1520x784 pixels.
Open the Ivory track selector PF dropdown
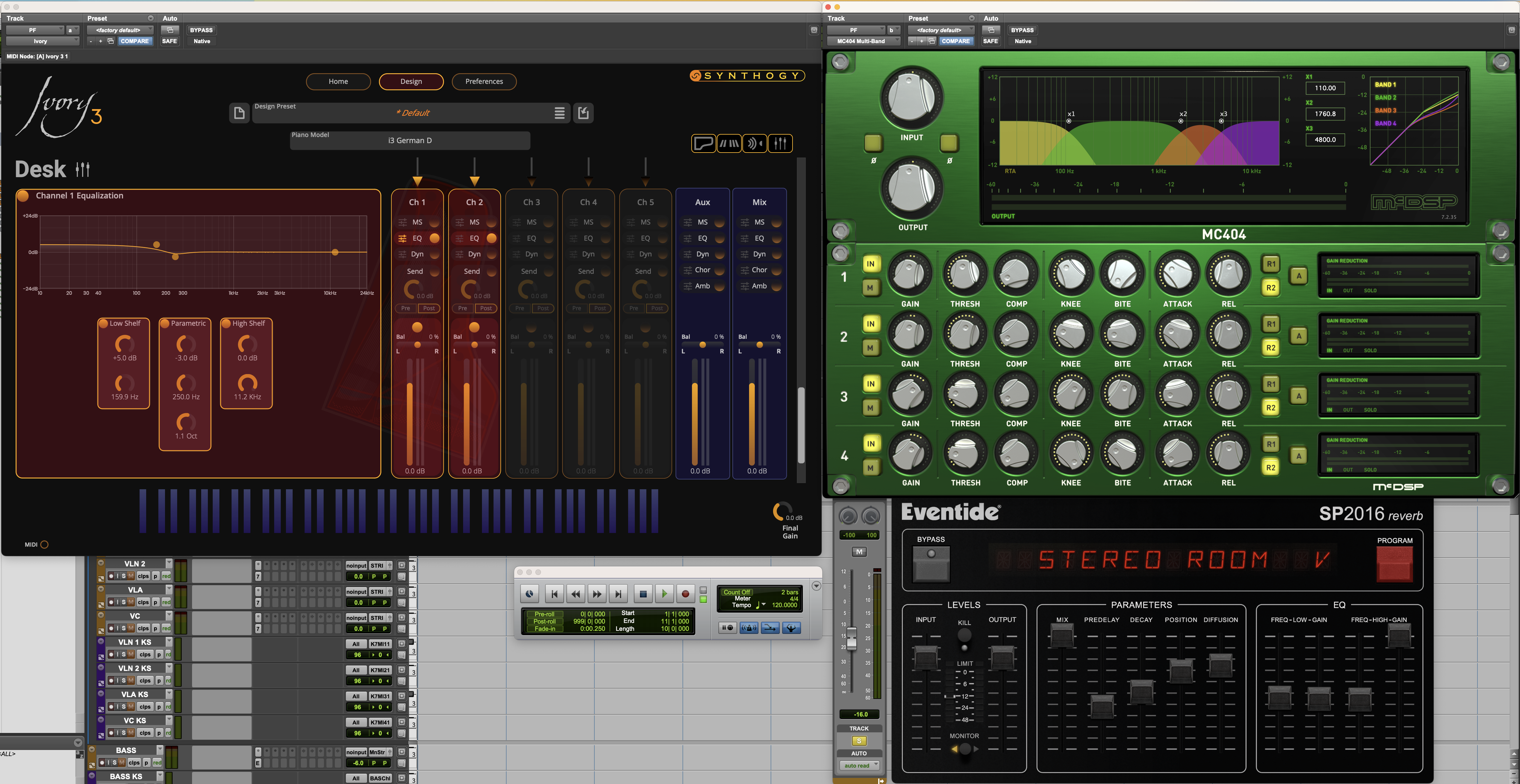pos(35,30)
